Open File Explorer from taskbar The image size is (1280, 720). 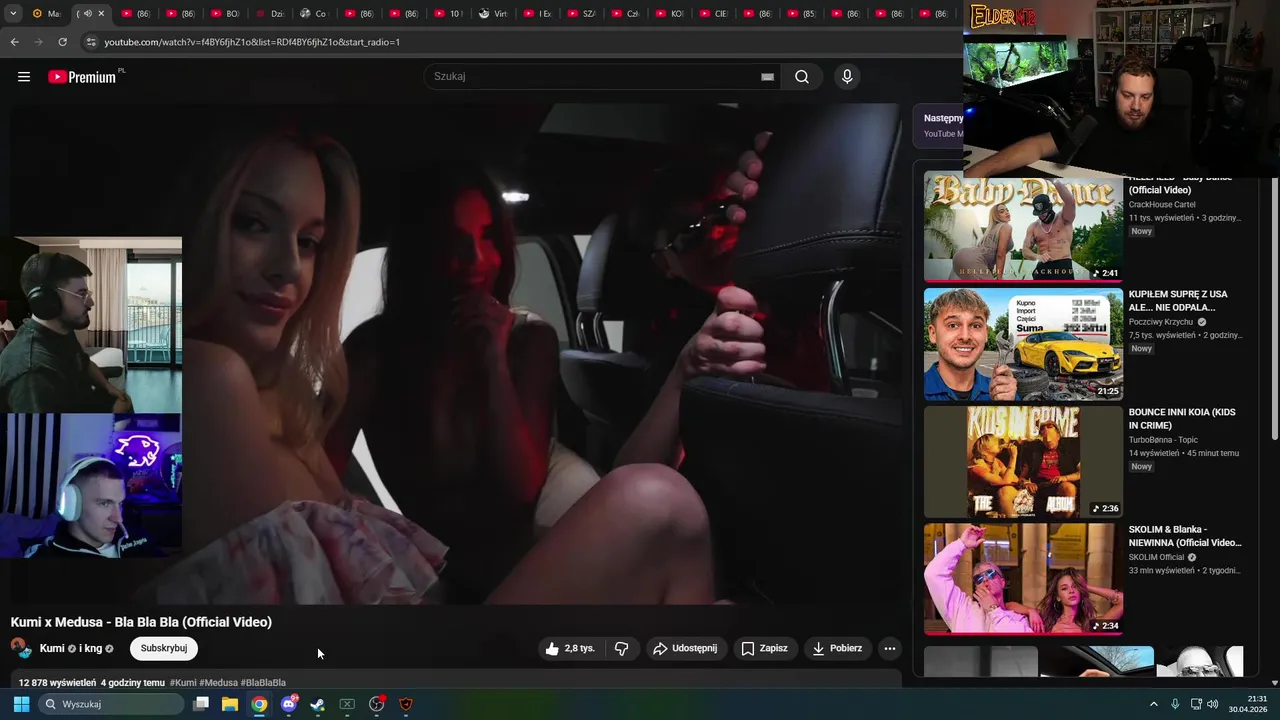coord(230,704)
